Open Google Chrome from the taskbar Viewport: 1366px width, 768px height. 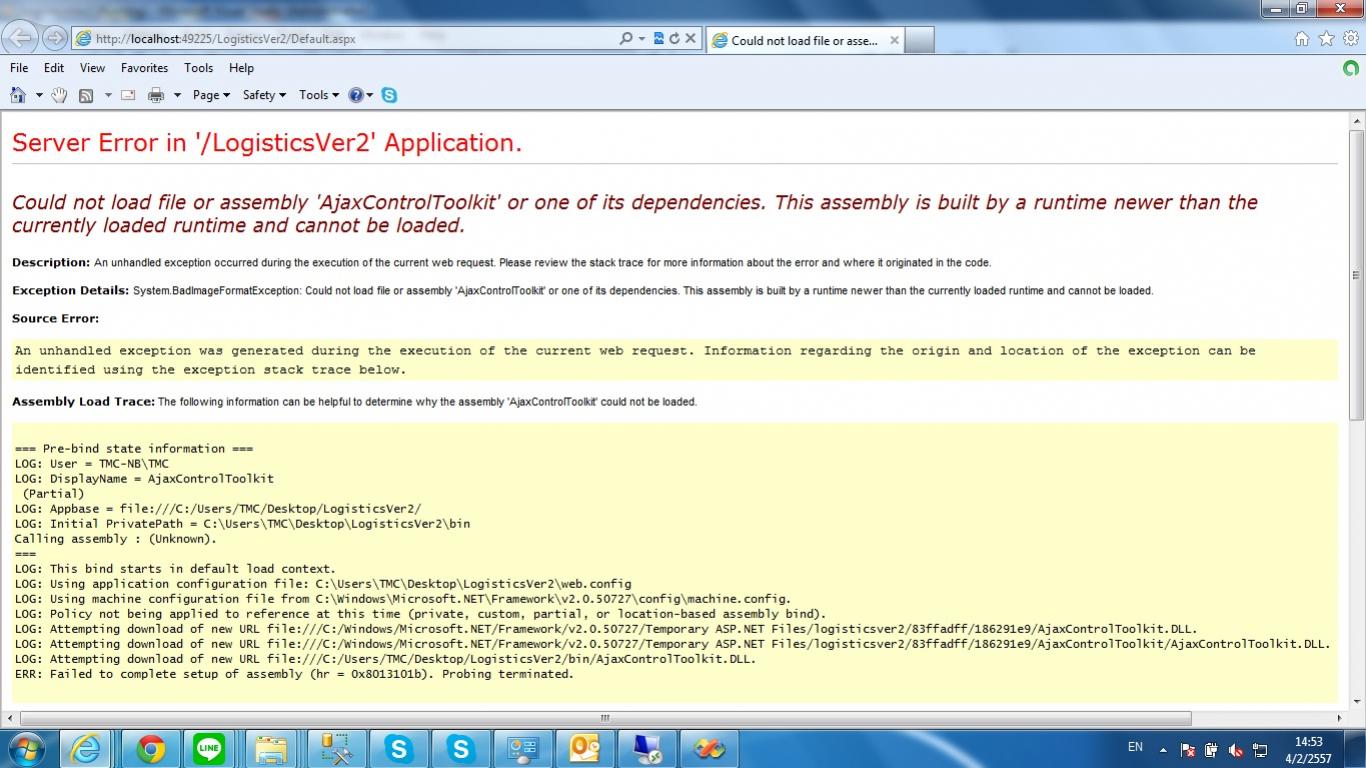pyautogui.click(x=151, y=748)
